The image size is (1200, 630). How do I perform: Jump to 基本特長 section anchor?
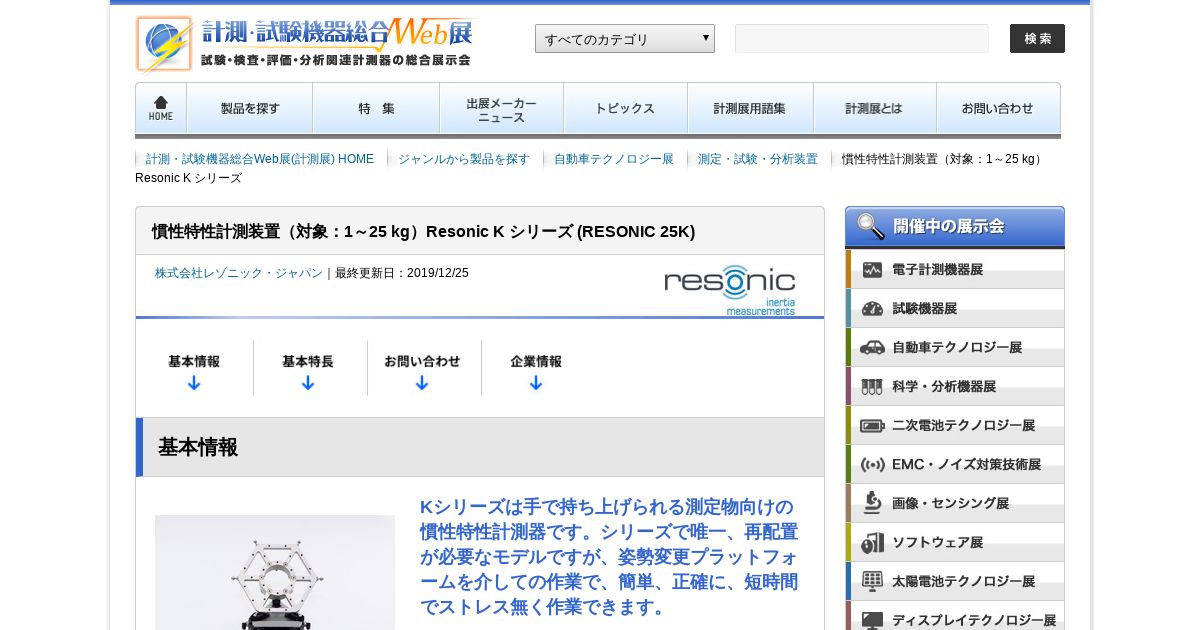pyautogui.click(x=308, y=368)
